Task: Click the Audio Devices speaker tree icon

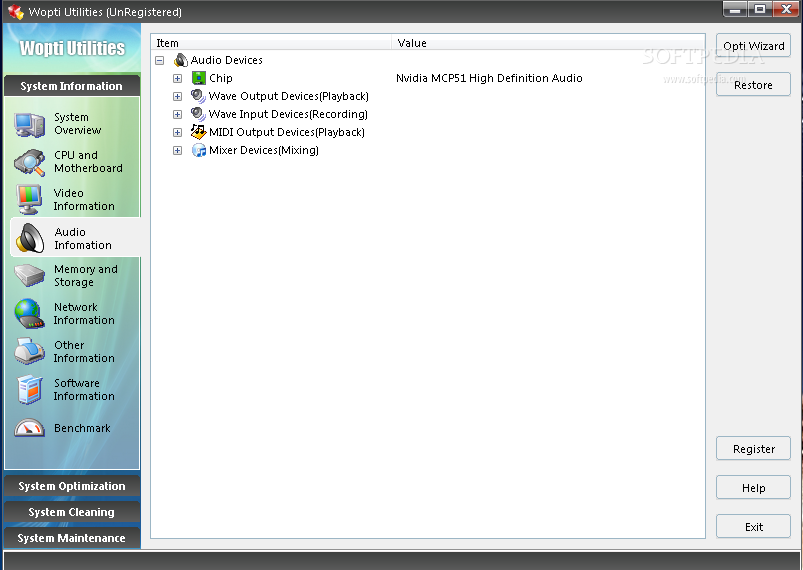Action: pyautogui.click(x=181, y=60)
